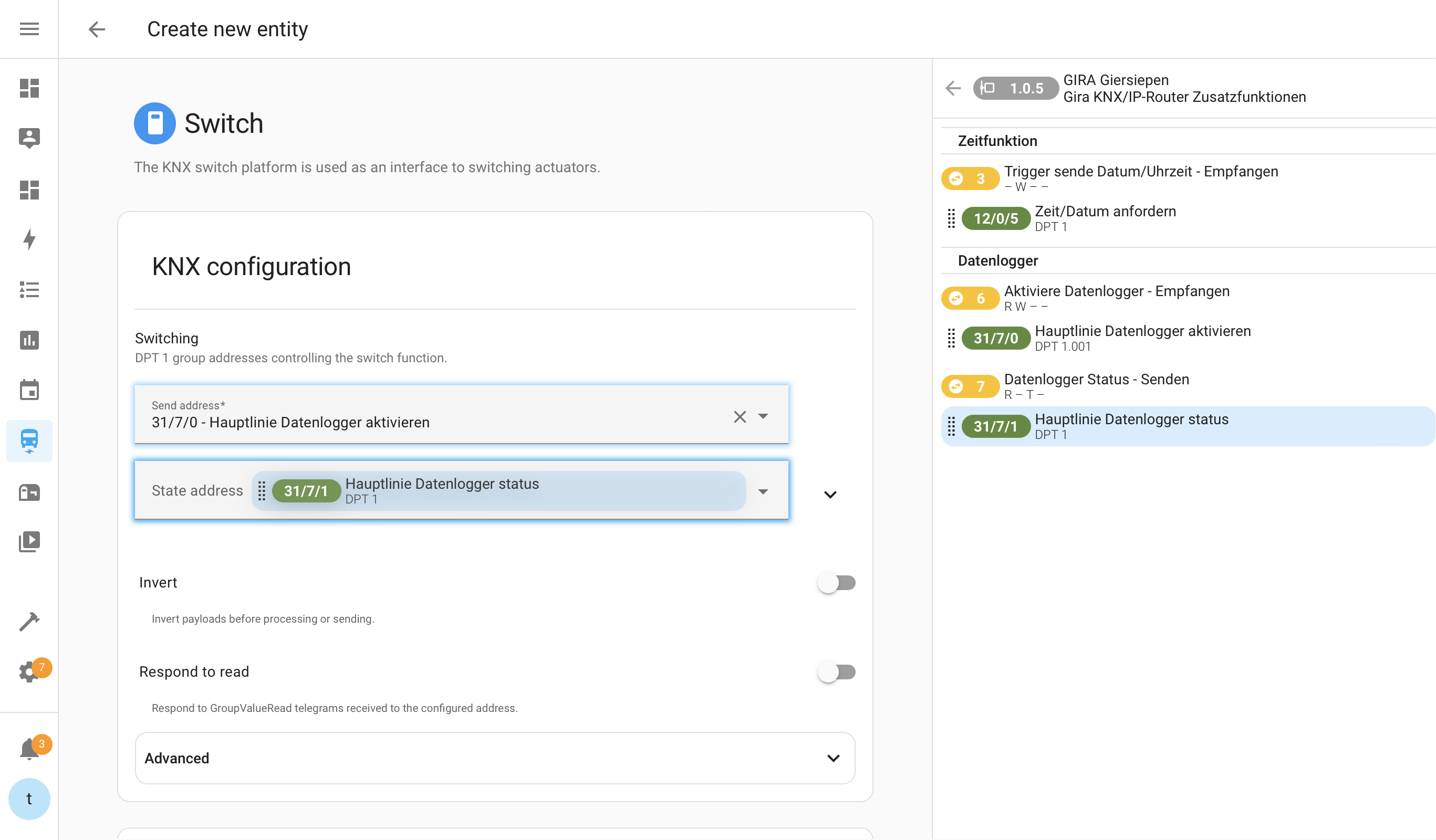Open Settings gear with badge 7

[x=29, y=671]
